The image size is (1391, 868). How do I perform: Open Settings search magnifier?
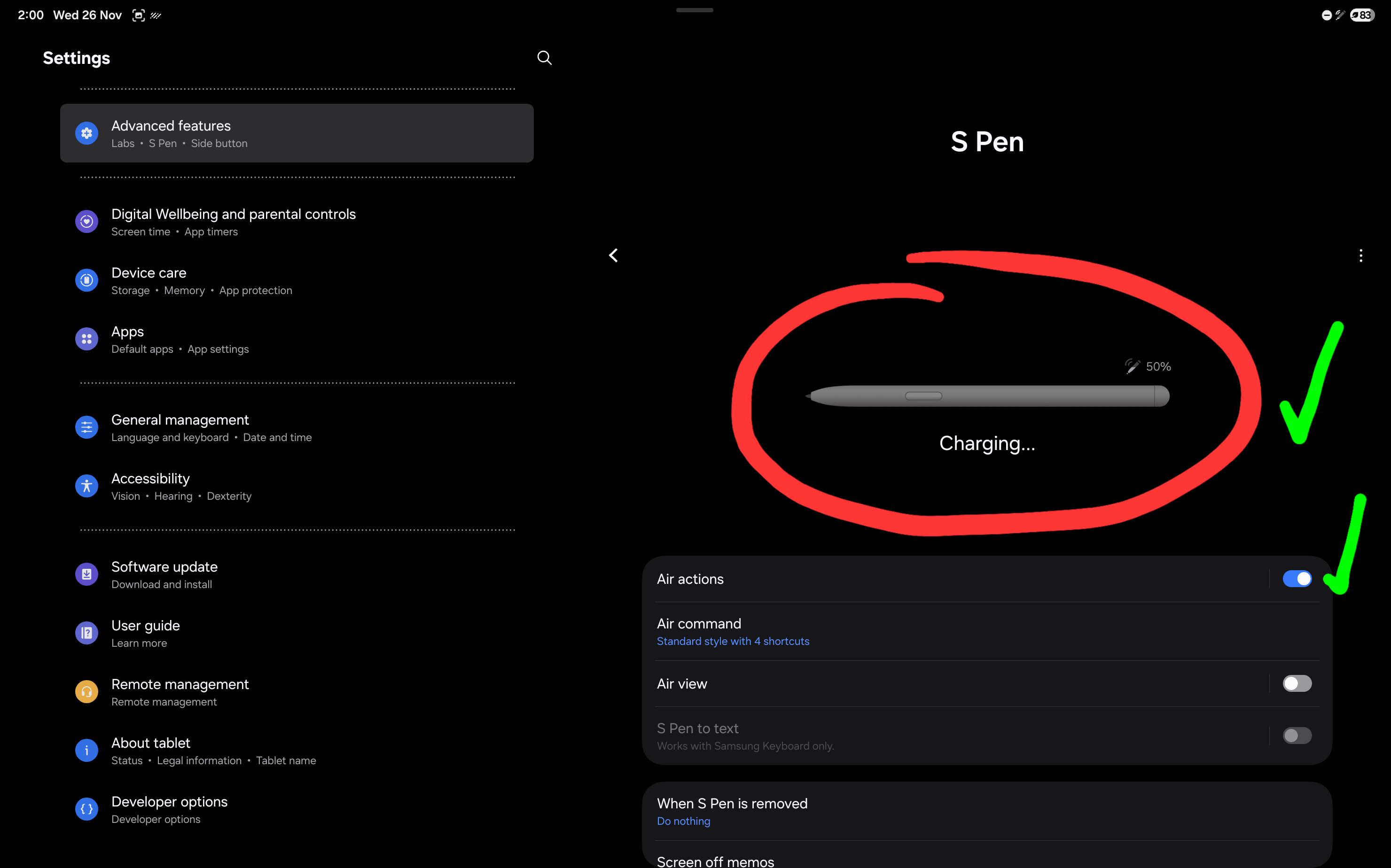[x=544, y=57]
